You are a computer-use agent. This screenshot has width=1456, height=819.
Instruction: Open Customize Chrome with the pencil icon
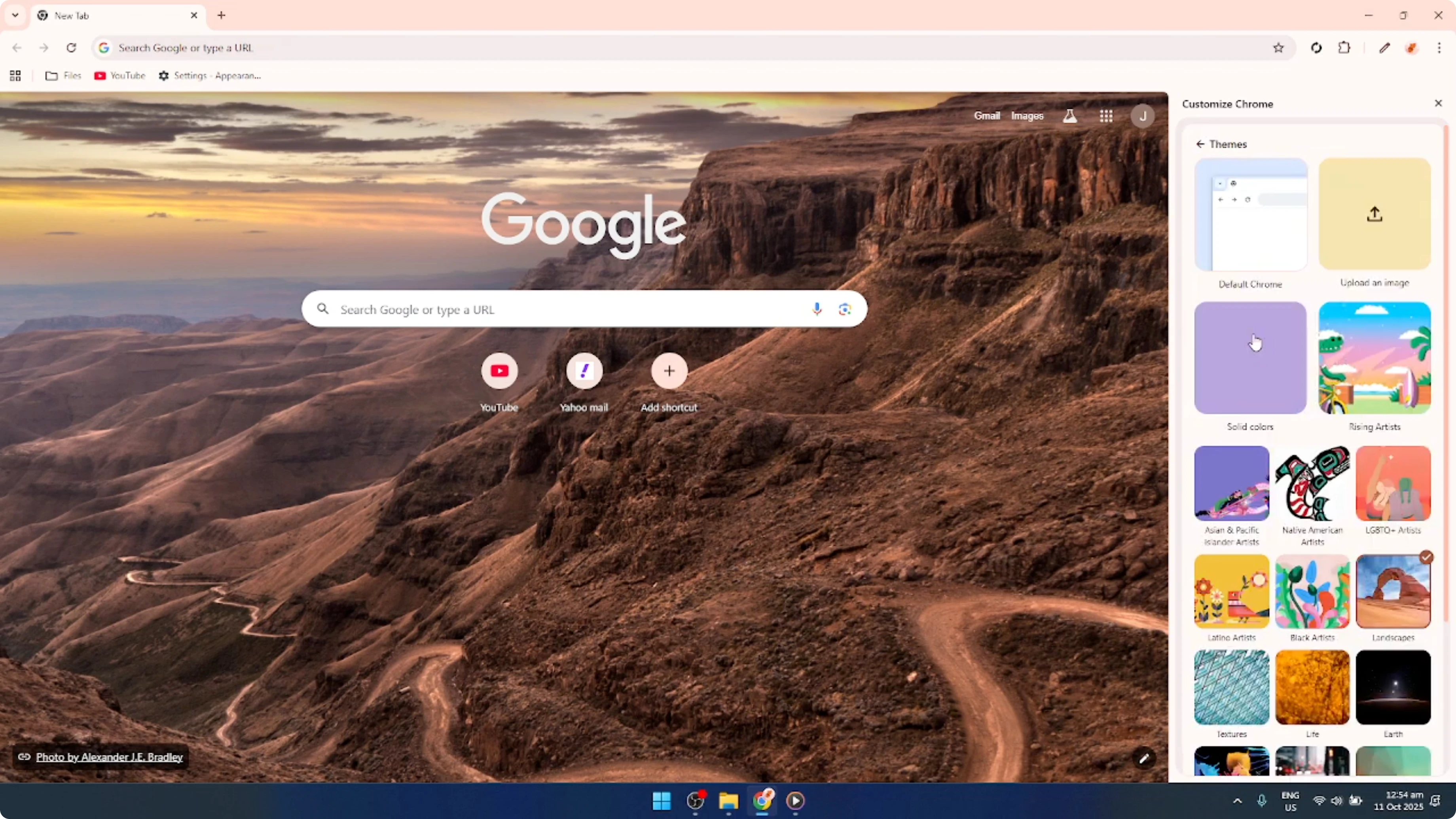(1385, 47)
